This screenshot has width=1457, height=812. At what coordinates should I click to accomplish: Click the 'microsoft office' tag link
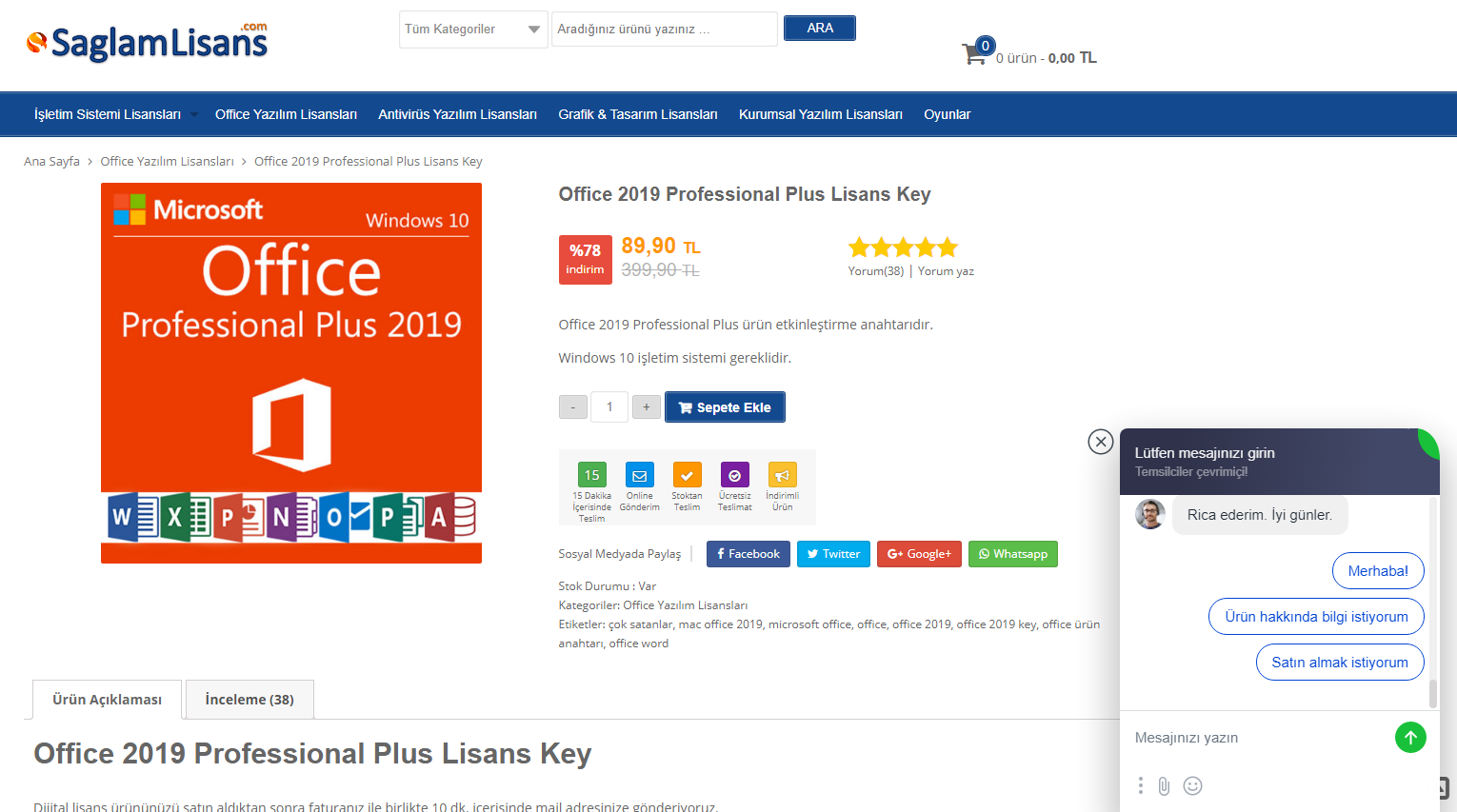tap(809, 624)
